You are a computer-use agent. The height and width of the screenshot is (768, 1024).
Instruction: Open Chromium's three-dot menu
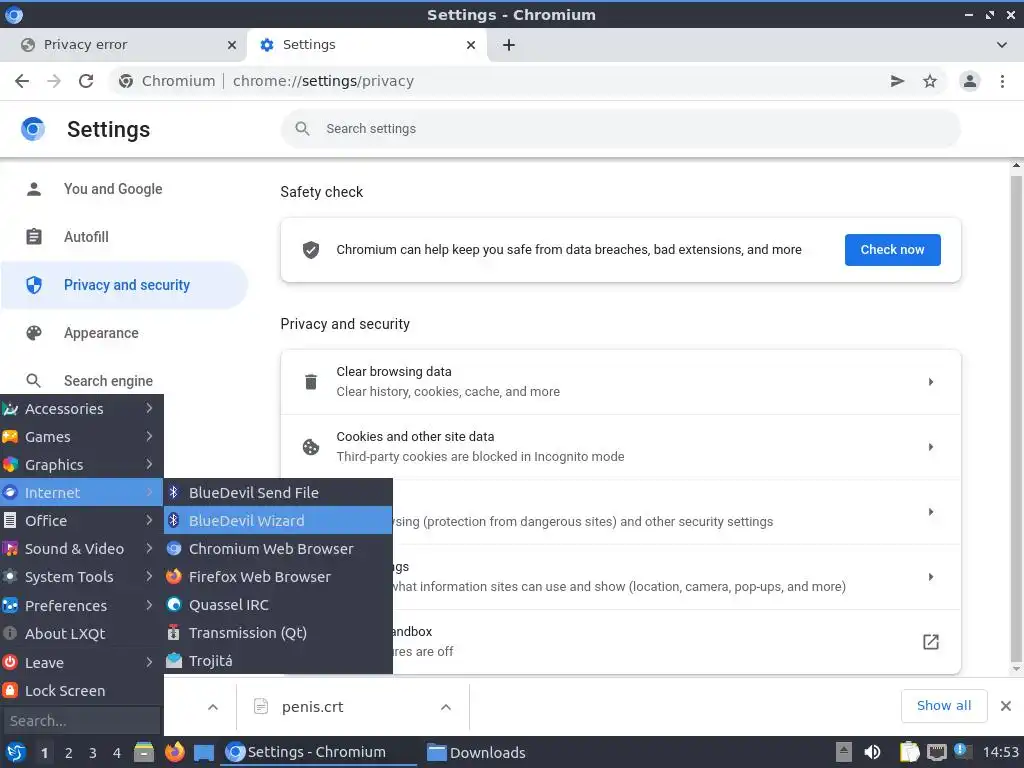point(1002,81)
